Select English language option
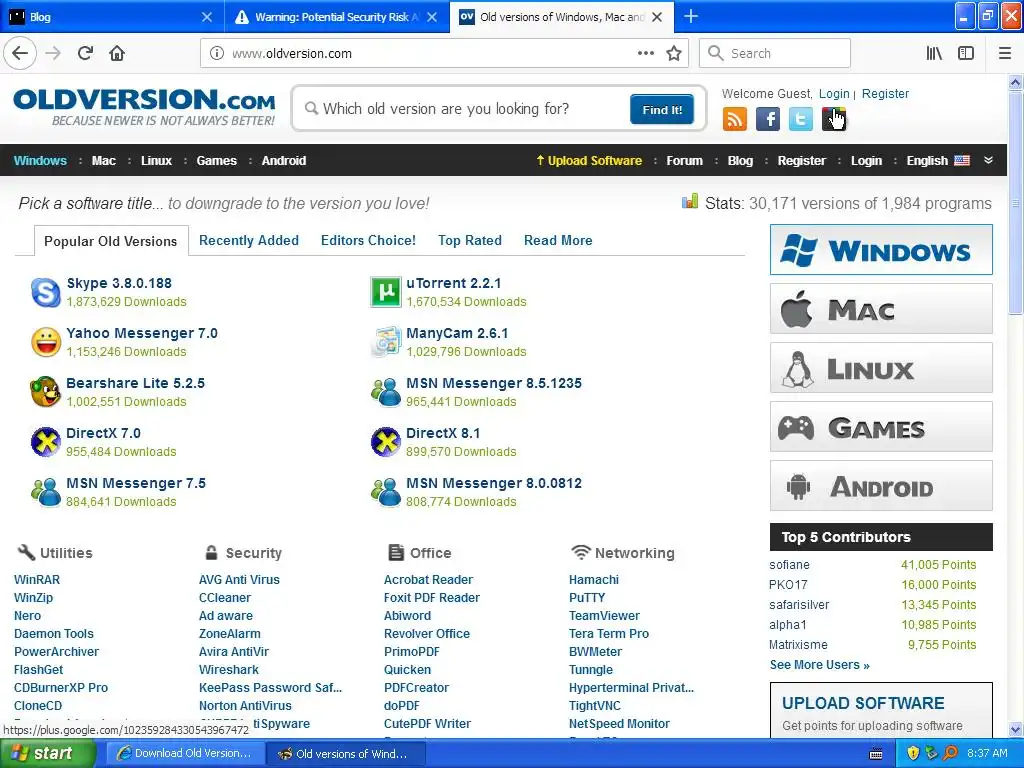 [x=938, y=161]
